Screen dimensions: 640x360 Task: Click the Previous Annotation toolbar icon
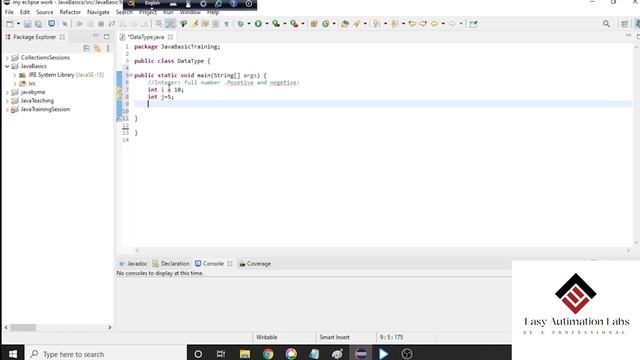tap(395, 24)
